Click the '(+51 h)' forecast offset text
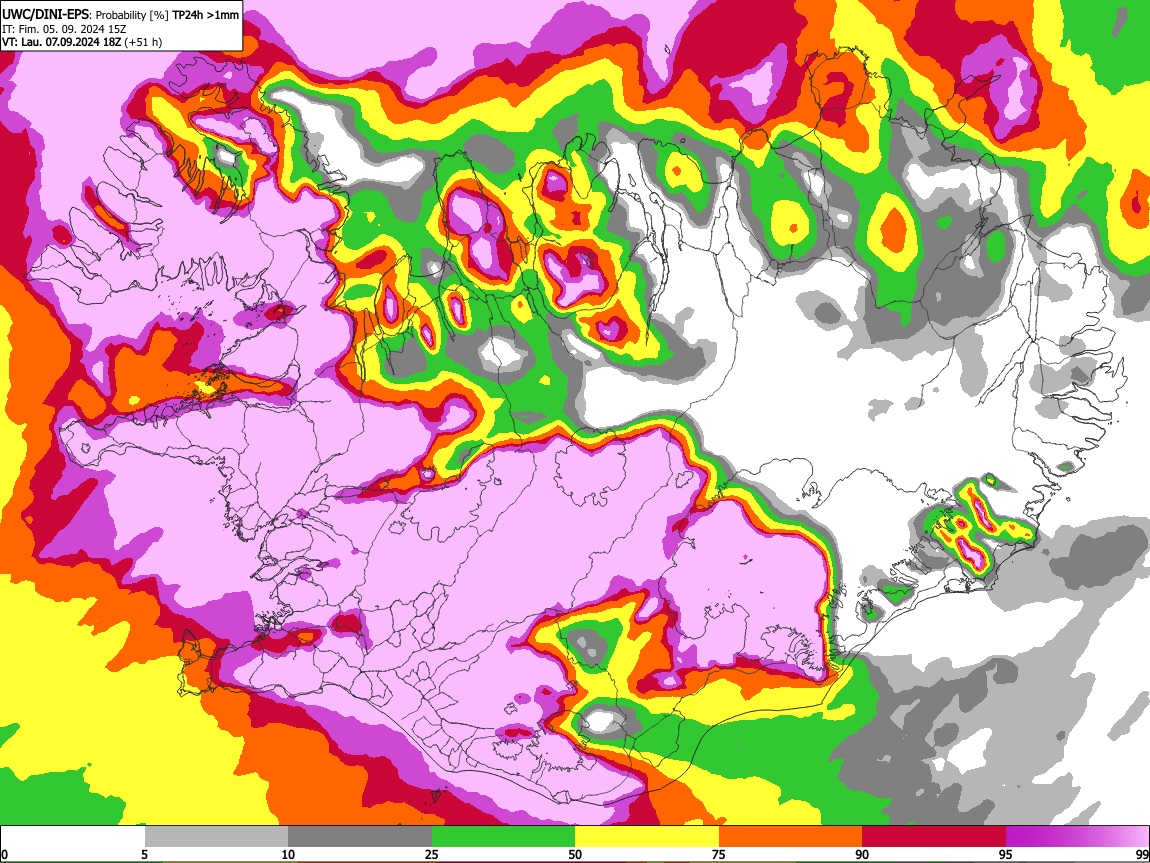Screen dimensions: 1150x863 [143, 42]
